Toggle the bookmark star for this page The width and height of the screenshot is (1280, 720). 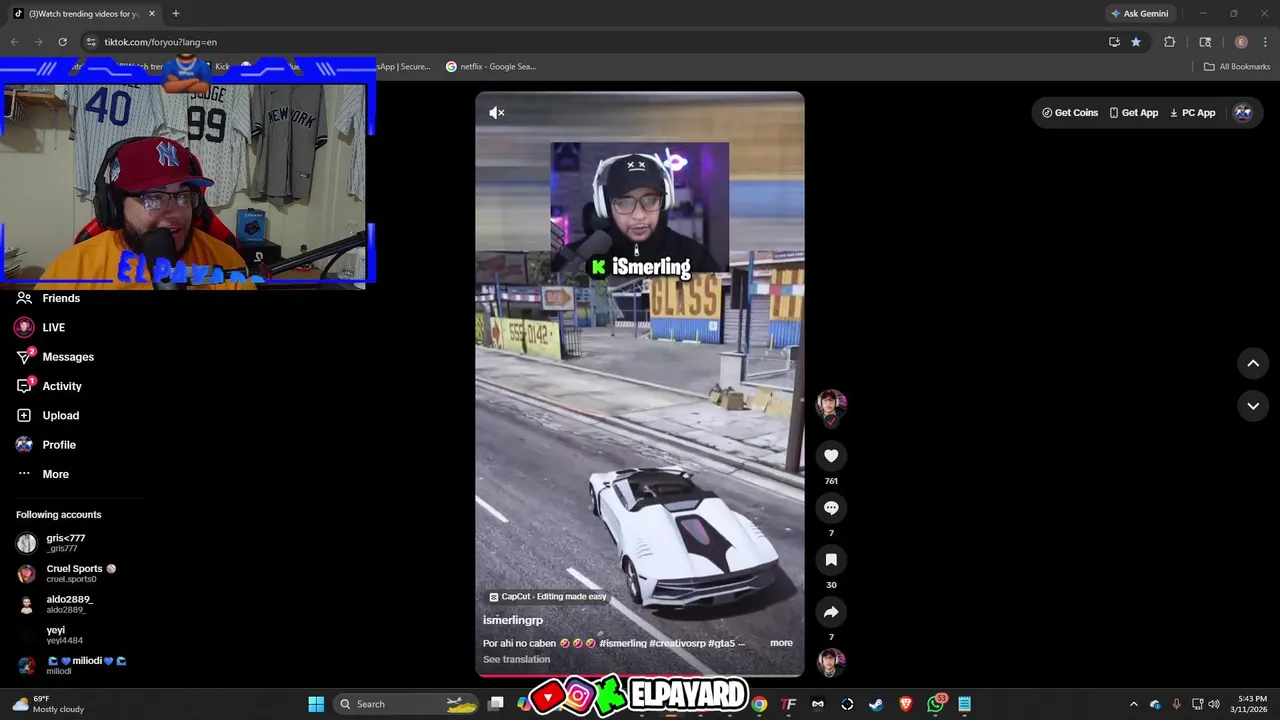[x=1136, y=42]
